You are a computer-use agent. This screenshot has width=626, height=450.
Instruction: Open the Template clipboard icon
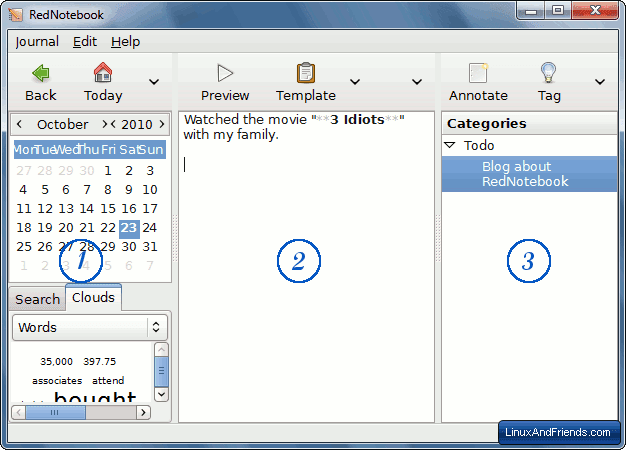(x=306, y=73)
